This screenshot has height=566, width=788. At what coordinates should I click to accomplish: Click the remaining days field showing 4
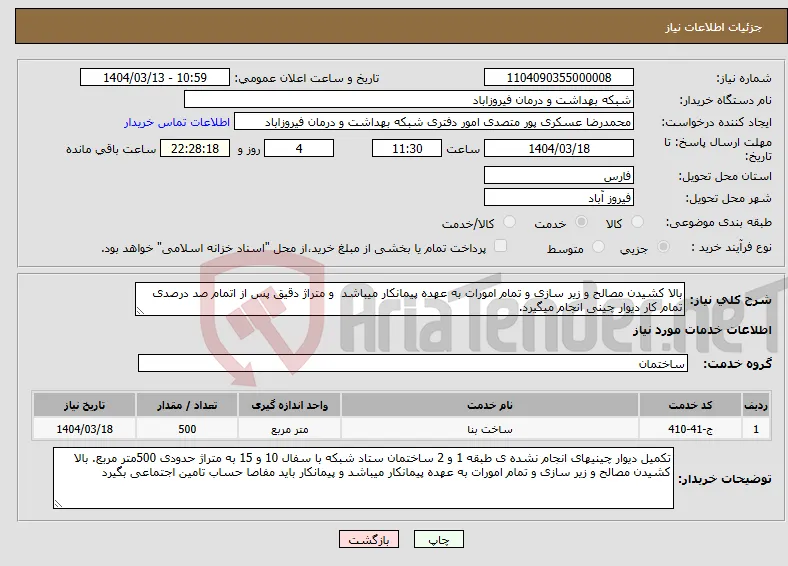pos(299,148)
